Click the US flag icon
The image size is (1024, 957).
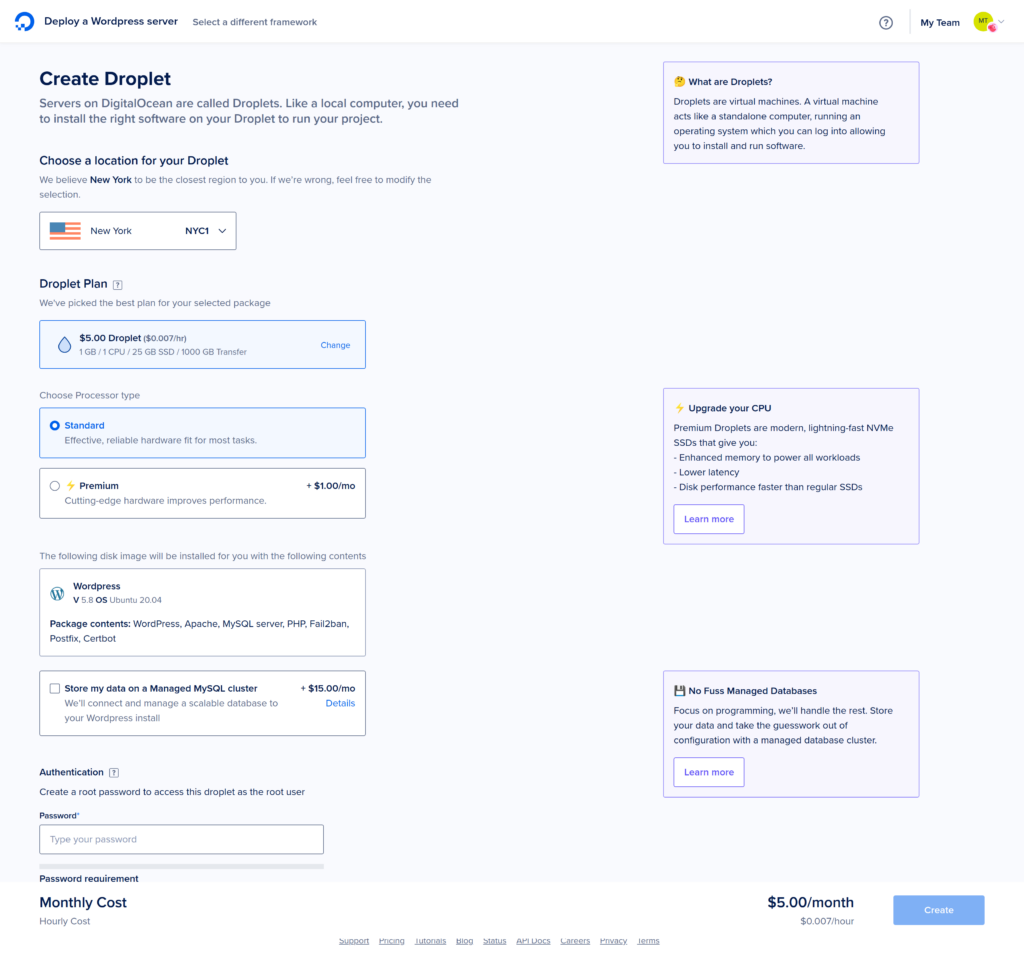pos(65,231)
